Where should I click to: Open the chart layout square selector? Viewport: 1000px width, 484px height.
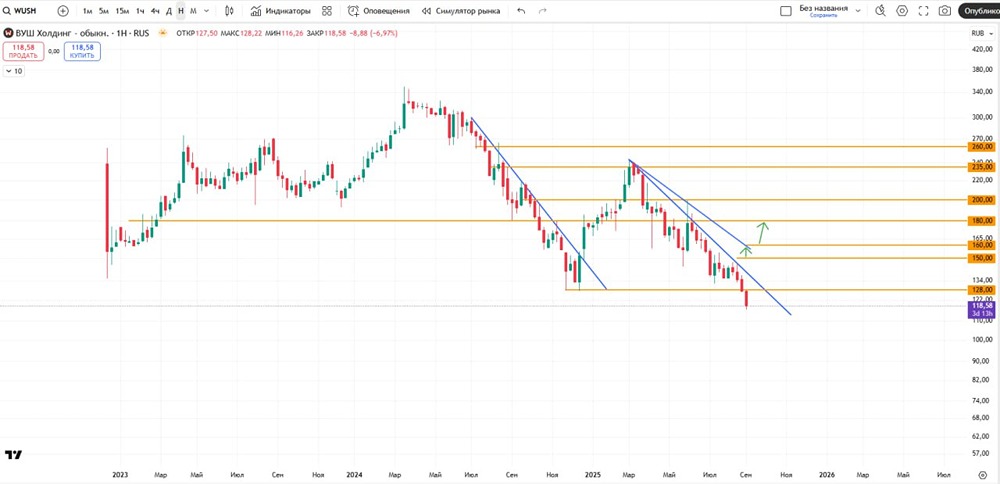click(786, 11)
